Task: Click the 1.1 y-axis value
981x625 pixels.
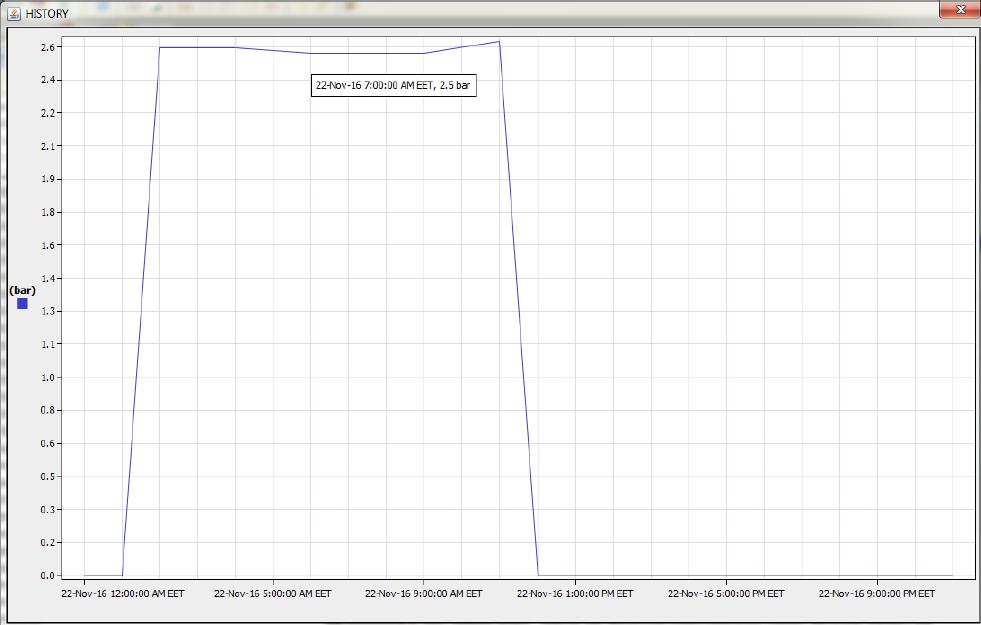Action: [x=48, y=344]
